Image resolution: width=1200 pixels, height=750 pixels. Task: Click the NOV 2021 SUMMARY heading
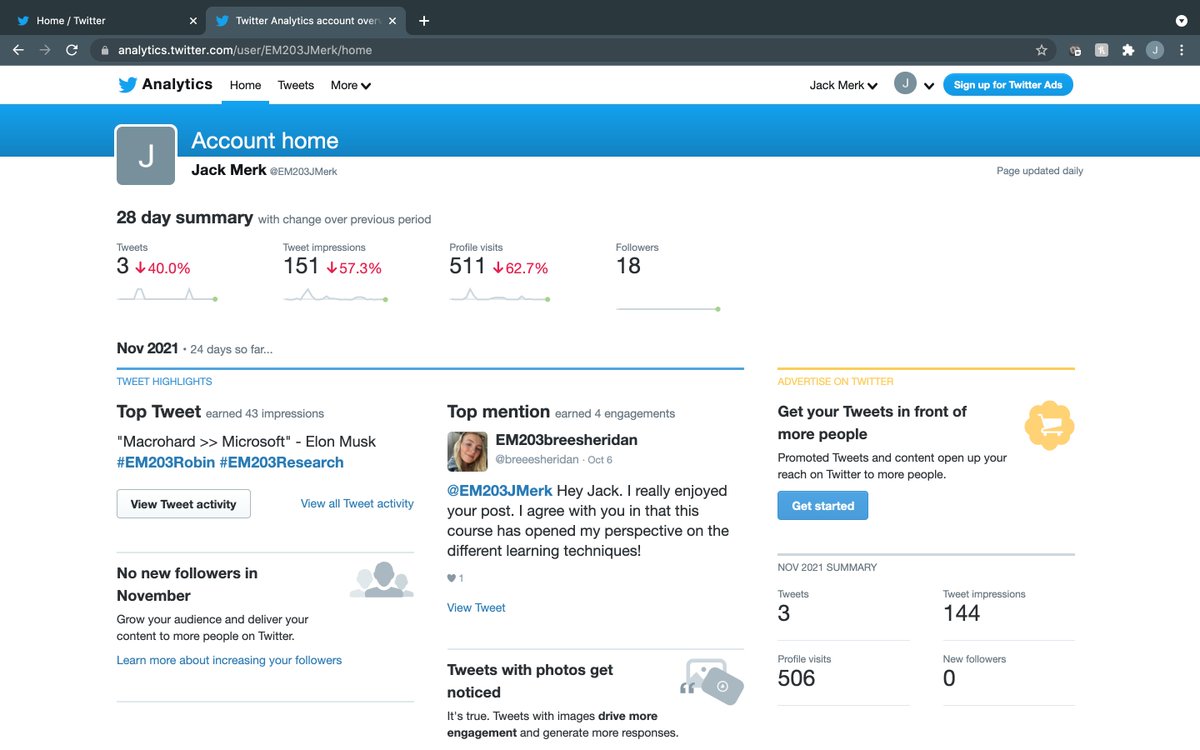(827, 567)
